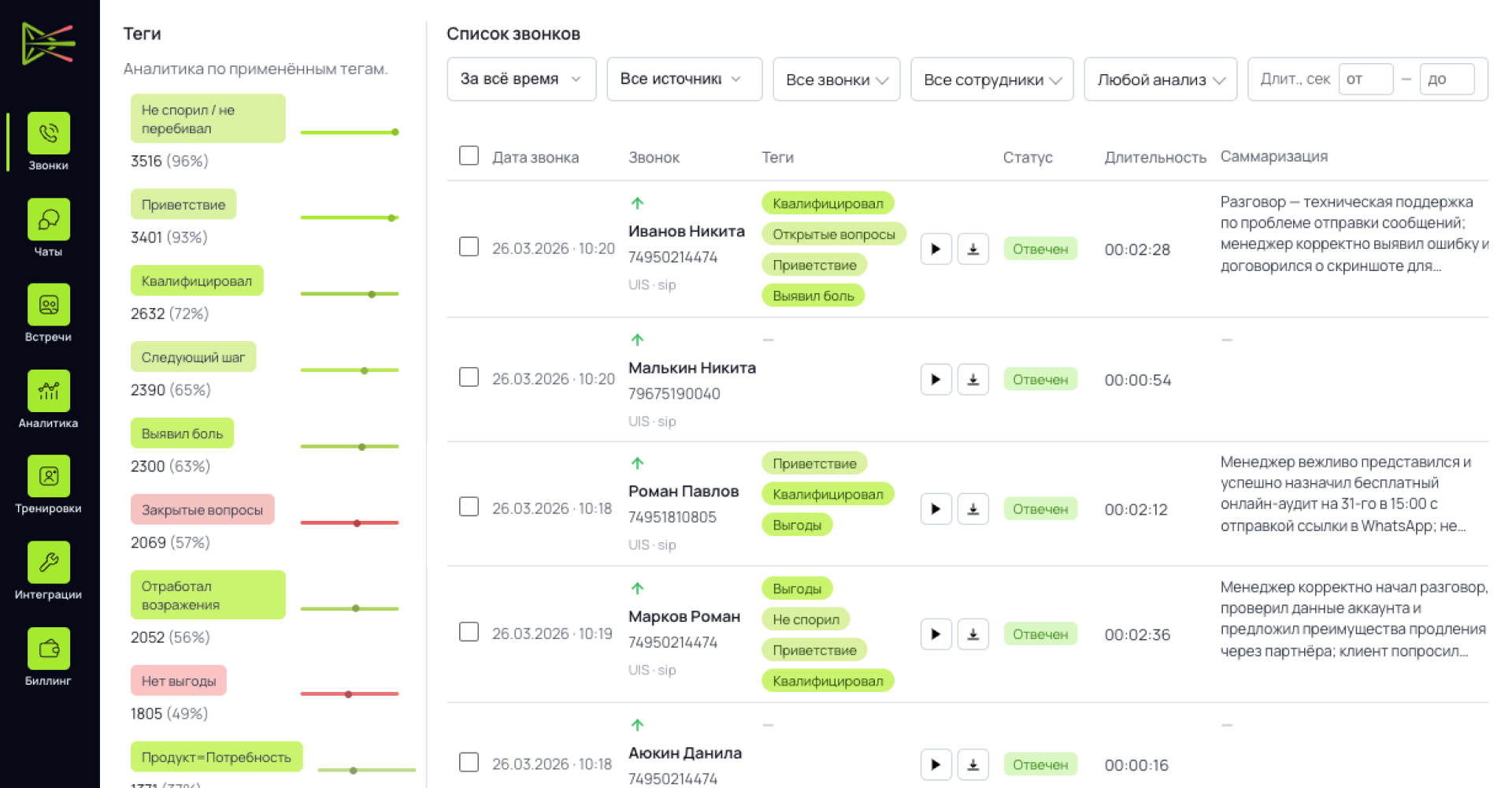This screenshot has height=788, width=1512.
Task: Select the Отработал возражения tag
Action: coord(208,595)
